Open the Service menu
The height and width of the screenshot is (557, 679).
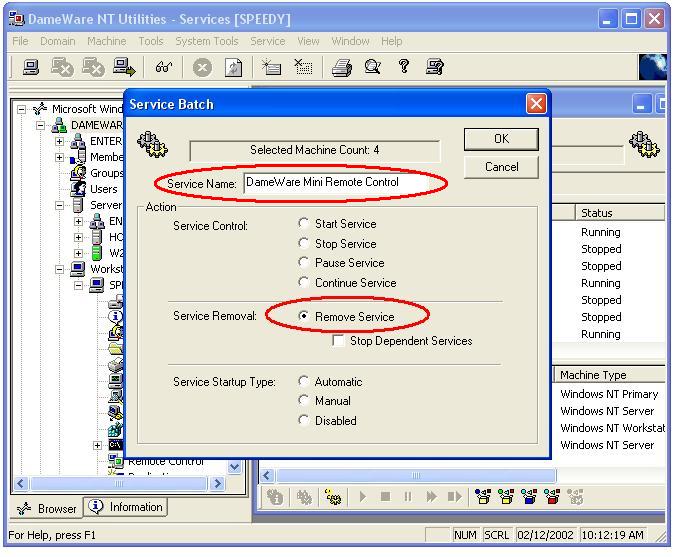268,41
